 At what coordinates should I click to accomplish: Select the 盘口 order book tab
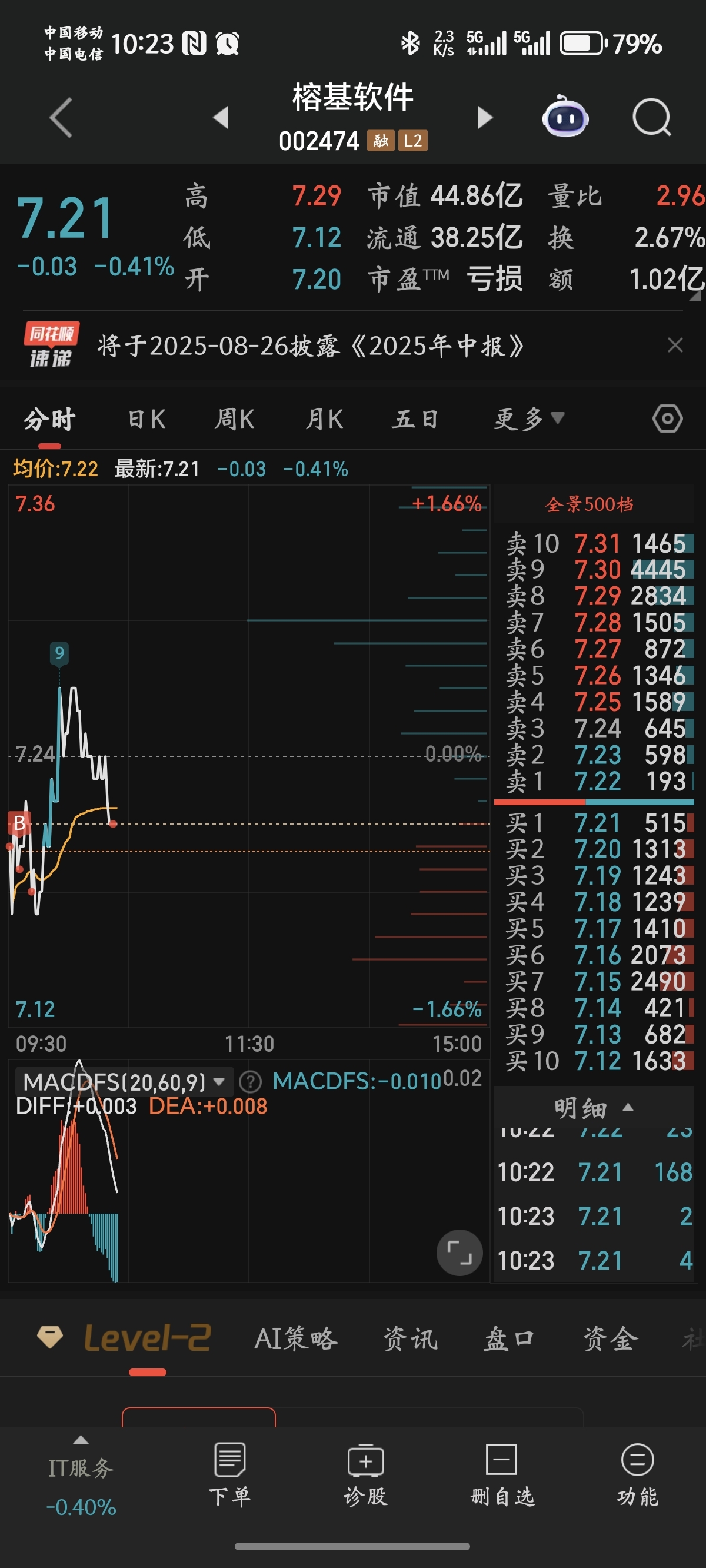click(509, 1338)
